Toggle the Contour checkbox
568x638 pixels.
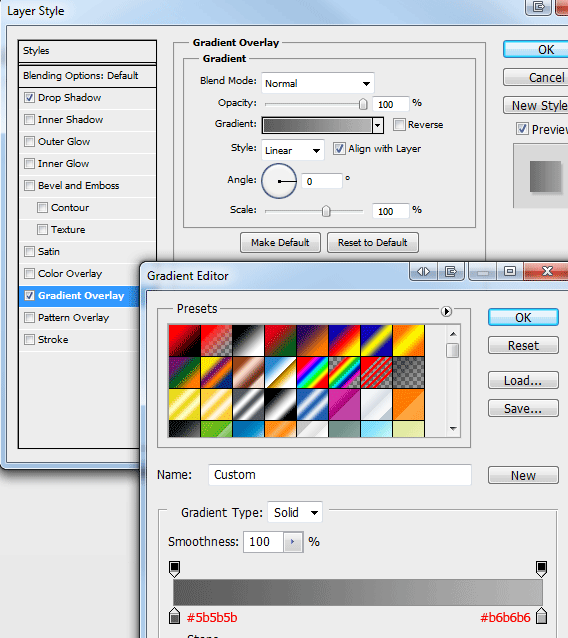(x=42, y=208)
